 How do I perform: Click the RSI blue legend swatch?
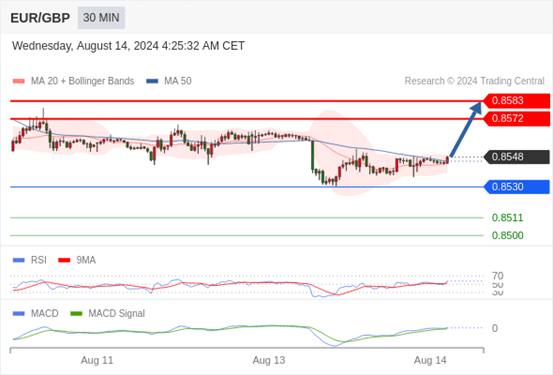(x=19, y=260)
